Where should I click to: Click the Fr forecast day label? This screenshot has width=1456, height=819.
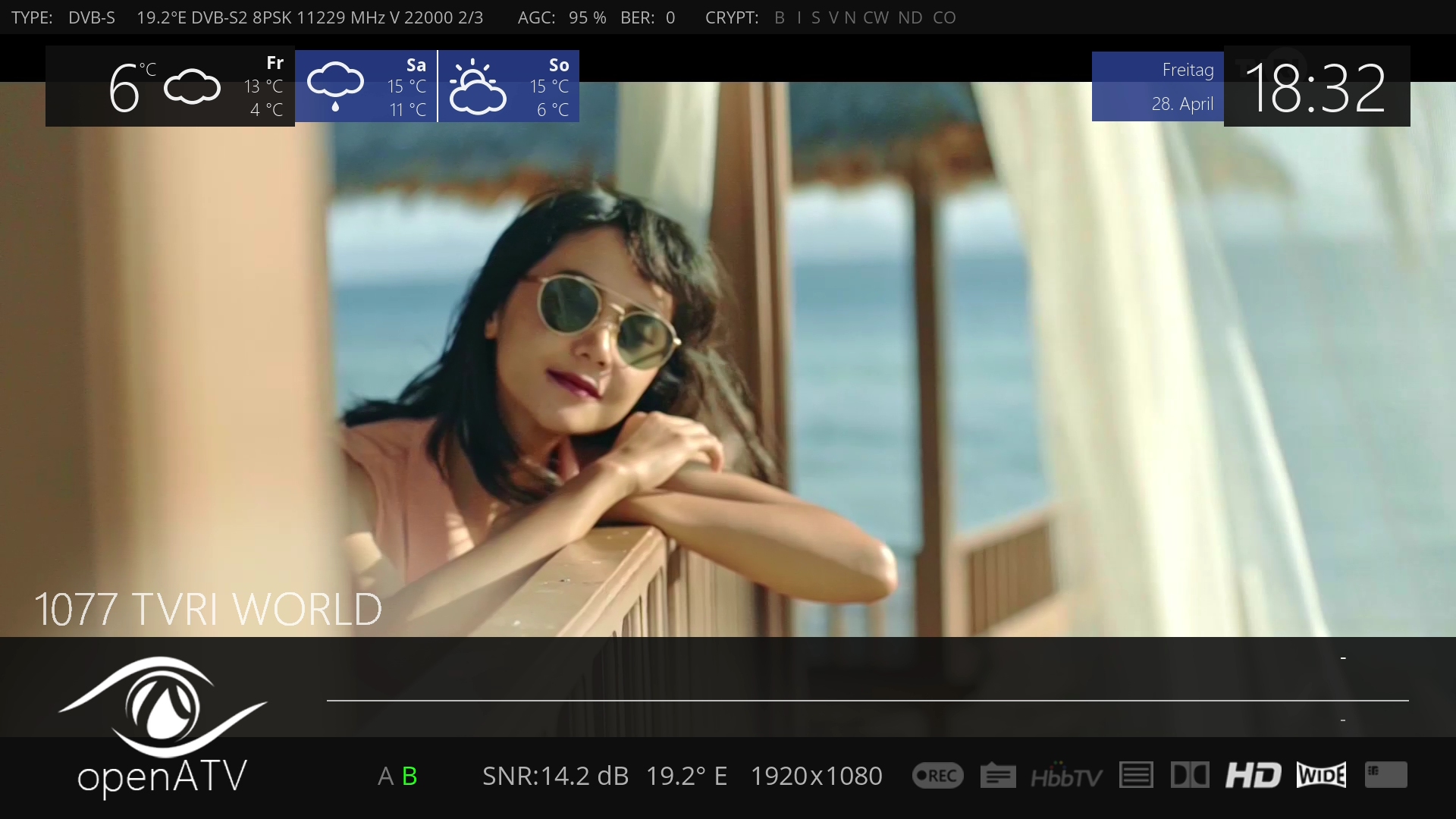(x=275, y=63)
